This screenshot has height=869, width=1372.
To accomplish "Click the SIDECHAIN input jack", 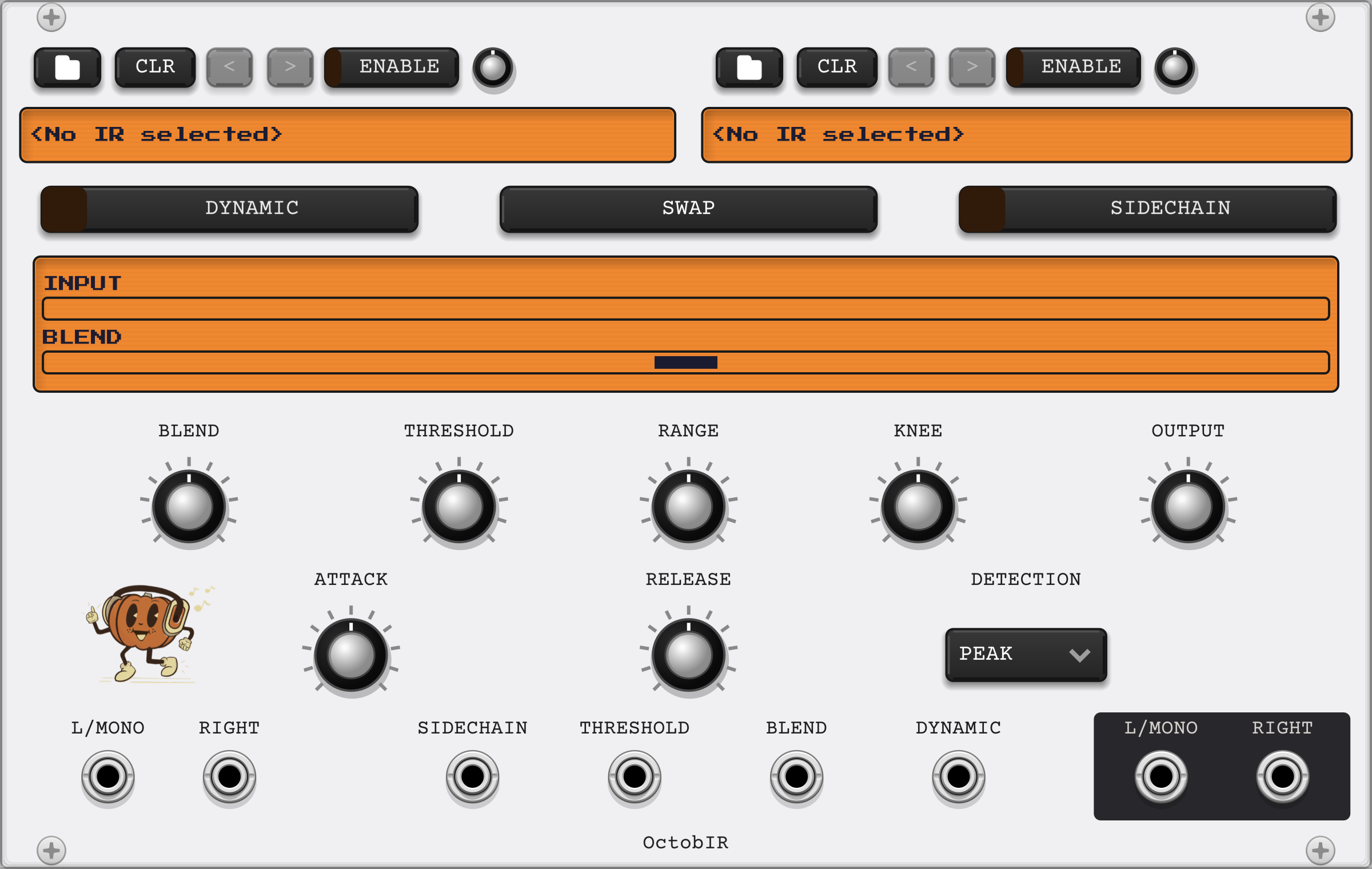I will (x=472, y=776).
